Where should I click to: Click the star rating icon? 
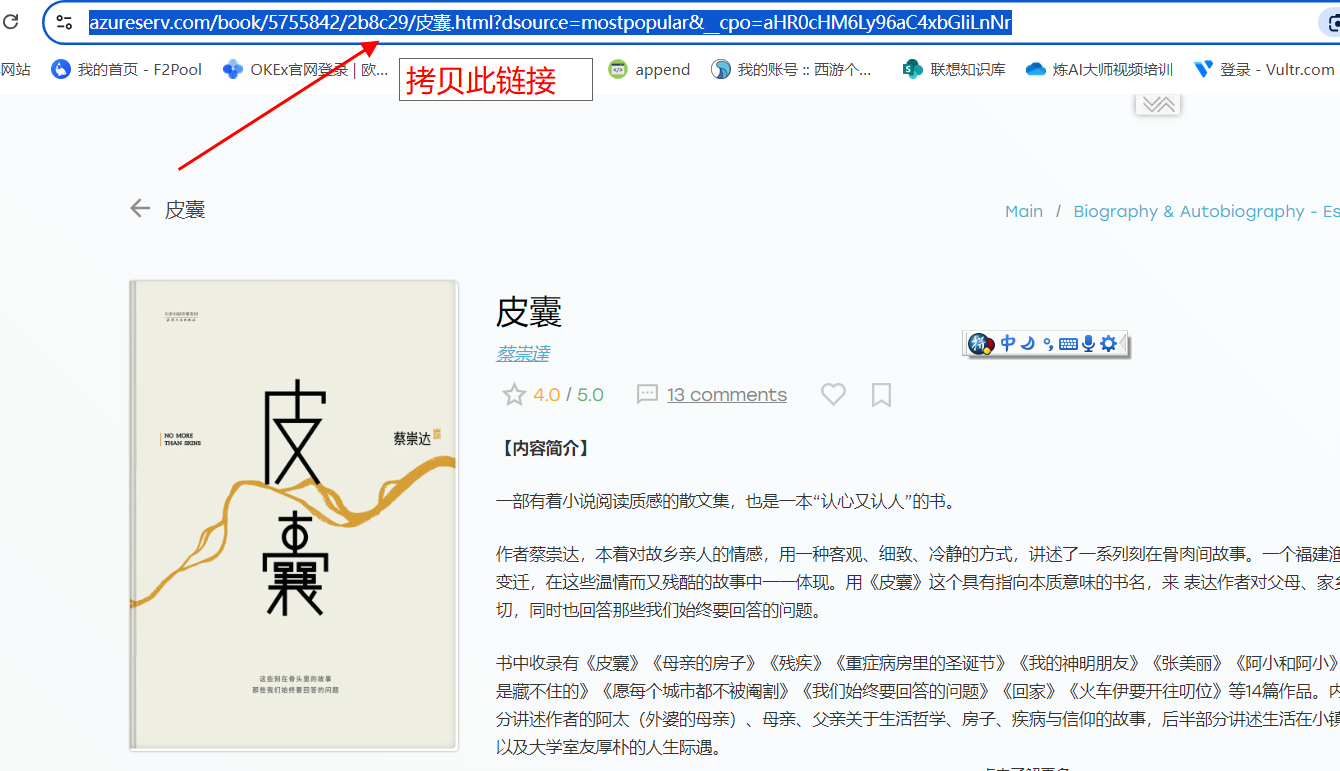514,395
